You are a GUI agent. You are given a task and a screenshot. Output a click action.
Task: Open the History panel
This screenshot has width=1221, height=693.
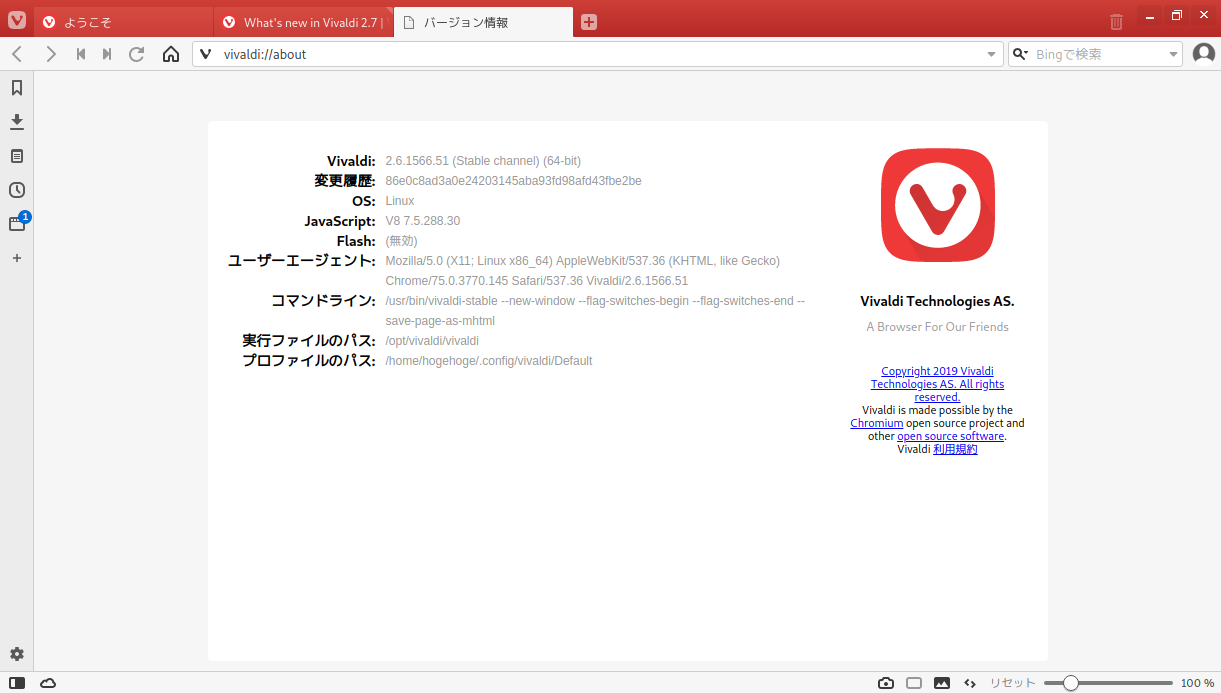coord(17,190)
